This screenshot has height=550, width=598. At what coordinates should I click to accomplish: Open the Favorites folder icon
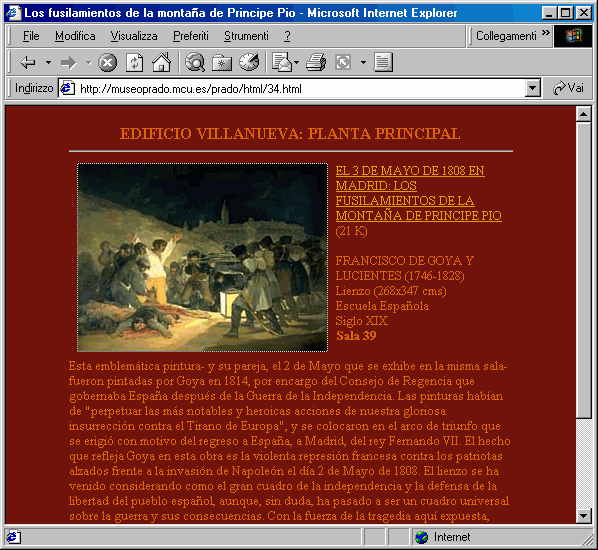(222, 62)
